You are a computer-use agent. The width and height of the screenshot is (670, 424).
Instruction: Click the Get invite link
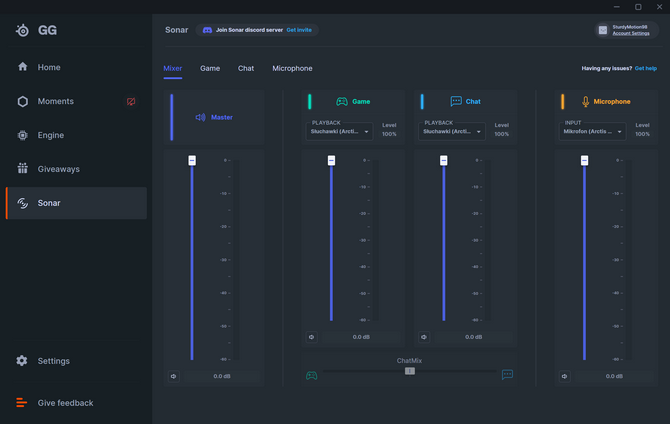299,30
